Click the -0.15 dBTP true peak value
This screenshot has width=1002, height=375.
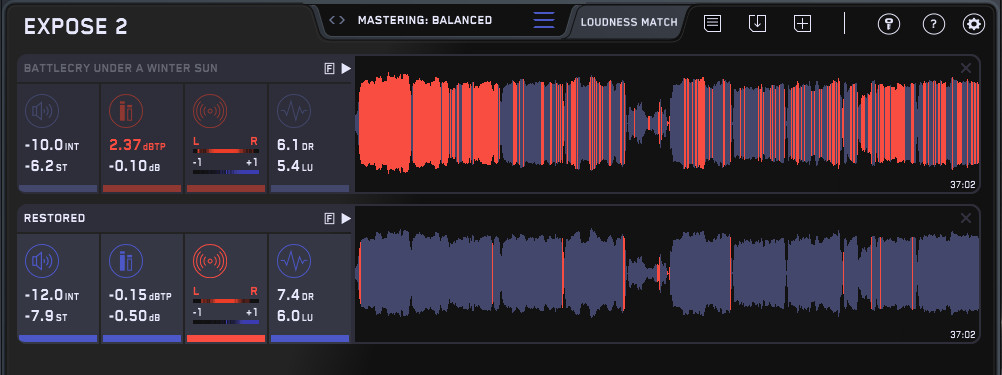tap(140, 296)
